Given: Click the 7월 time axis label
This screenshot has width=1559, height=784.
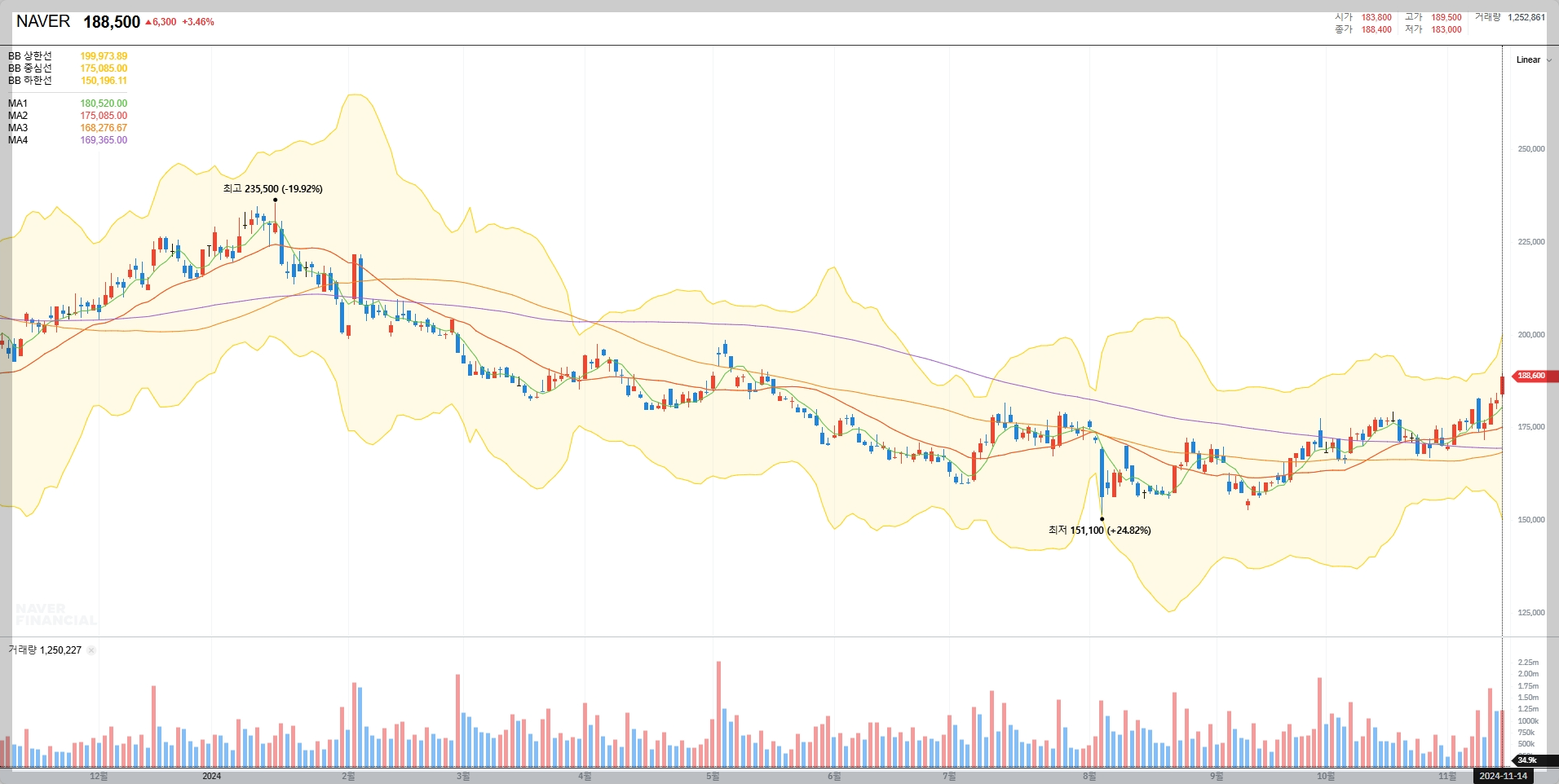Looking at the screenshot, I should tap(949, 777).
